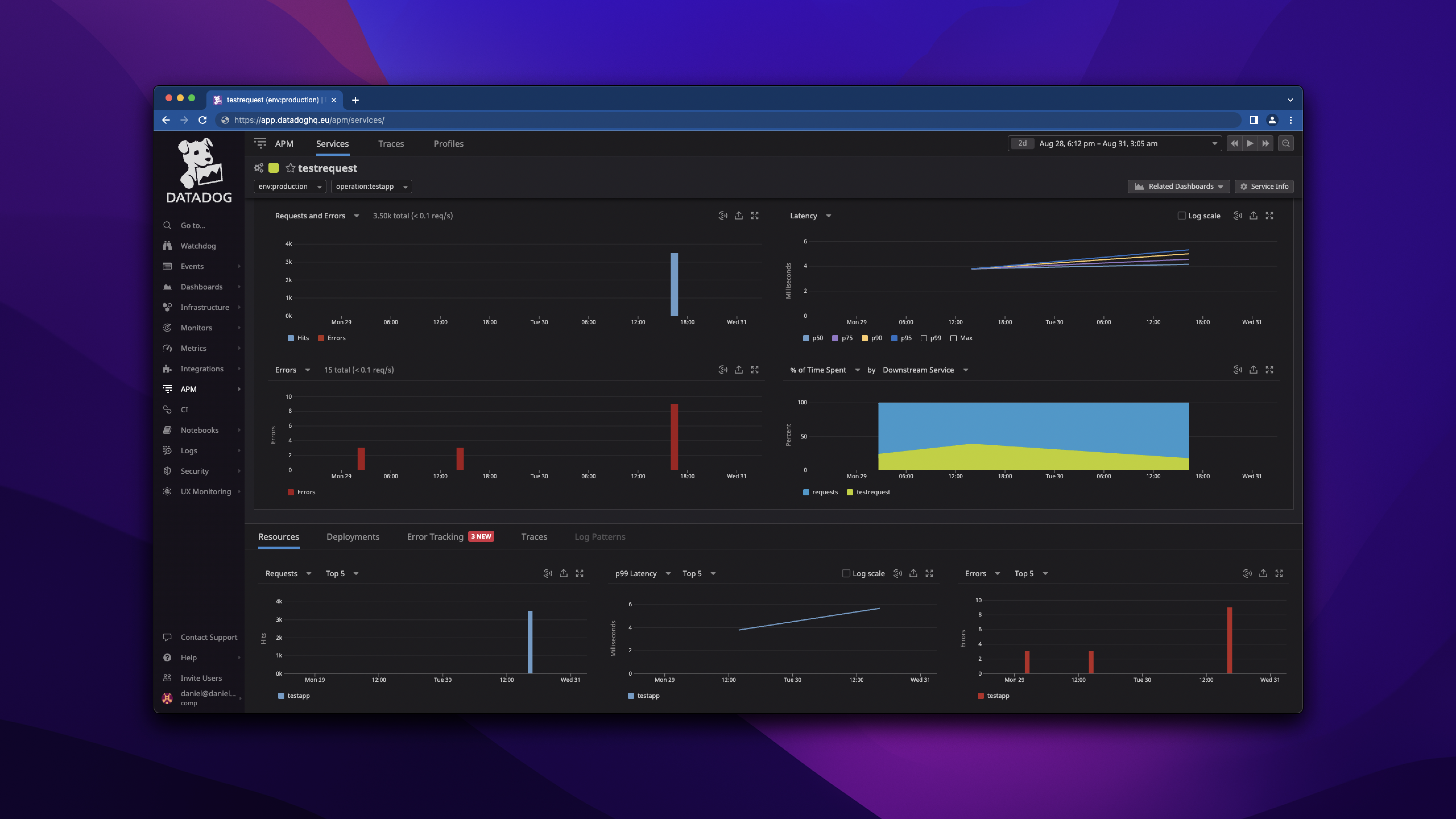The width and height of the screenshot is (1456, 819).
Task: Enable Log scale on Latency graph
Action: click(x=1182, y=216)
